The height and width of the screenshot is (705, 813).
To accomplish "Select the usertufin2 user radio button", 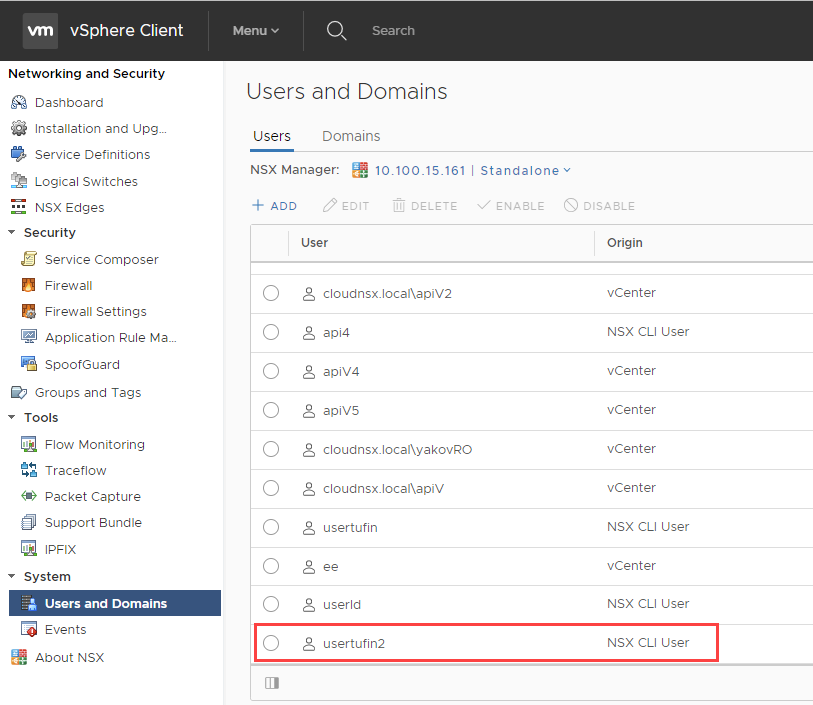I will [x=271, y=643].
